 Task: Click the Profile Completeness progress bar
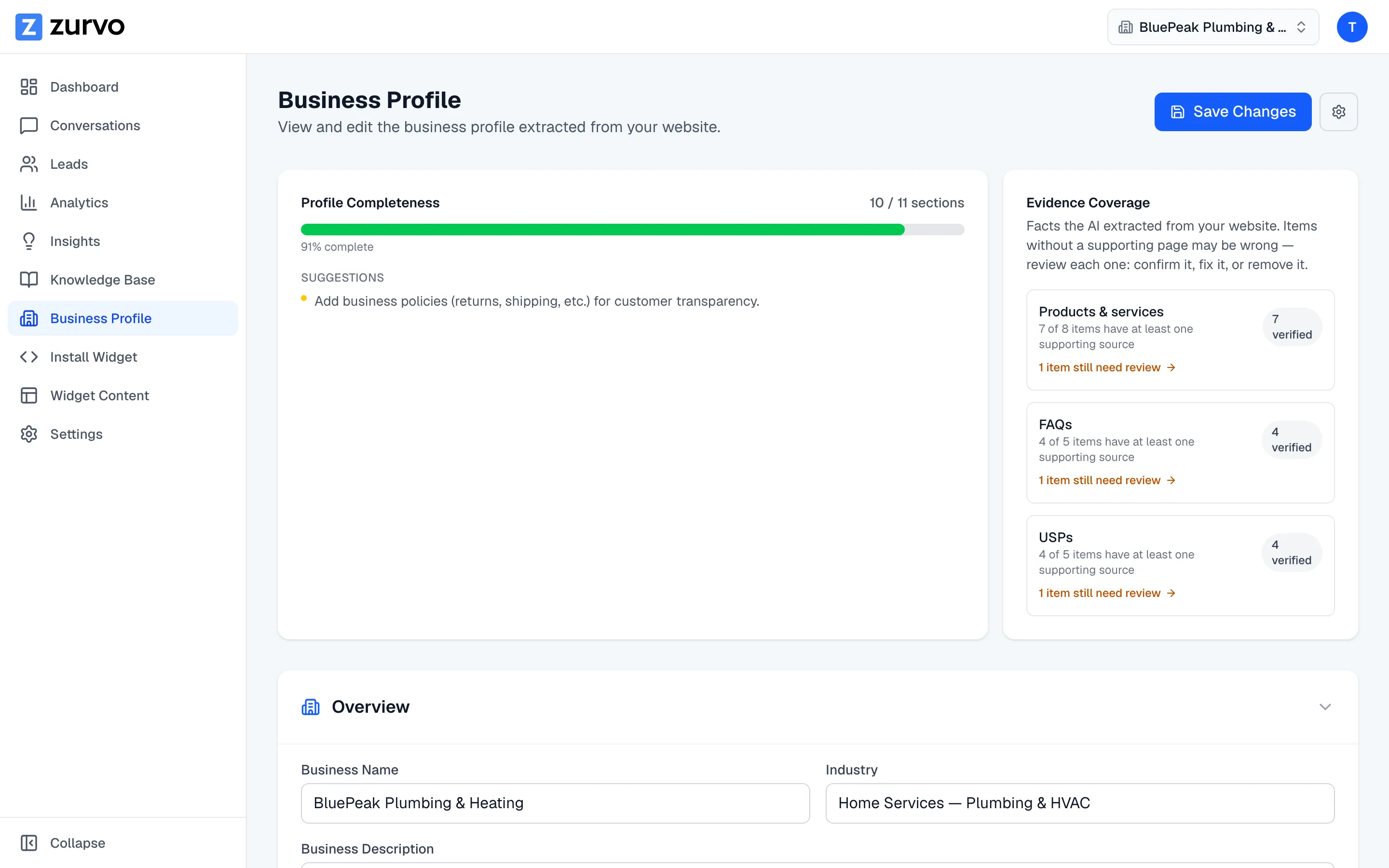coord(632,230)
